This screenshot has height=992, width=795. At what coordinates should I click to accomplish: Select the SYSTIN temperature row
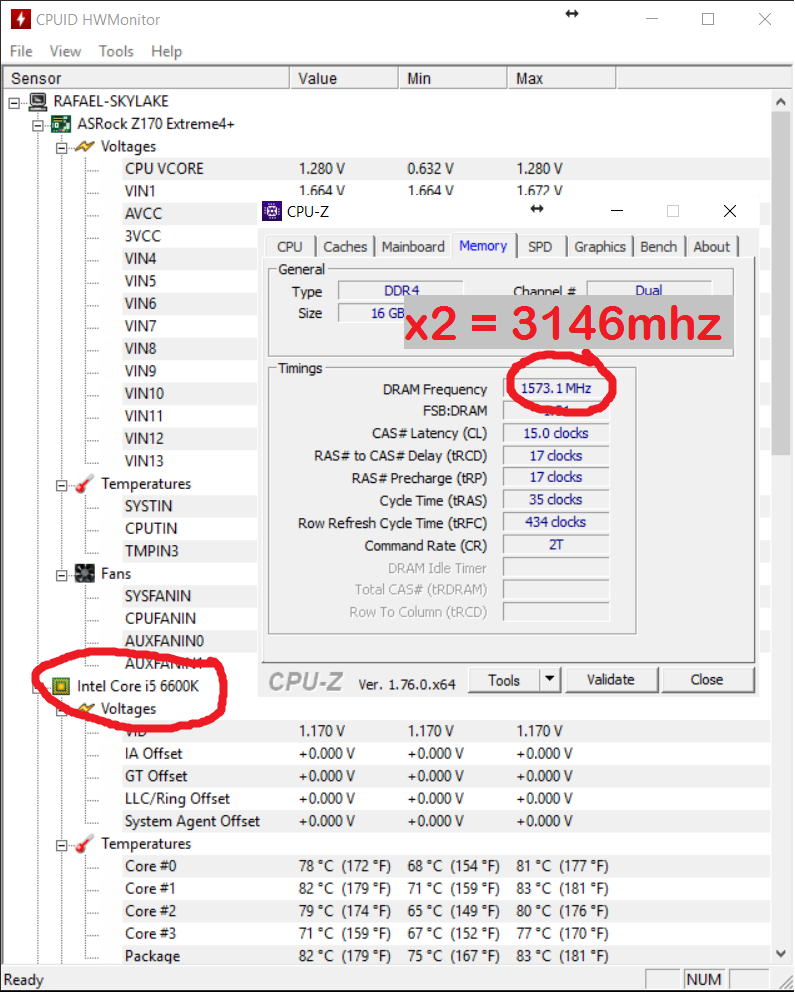point(190,507)
